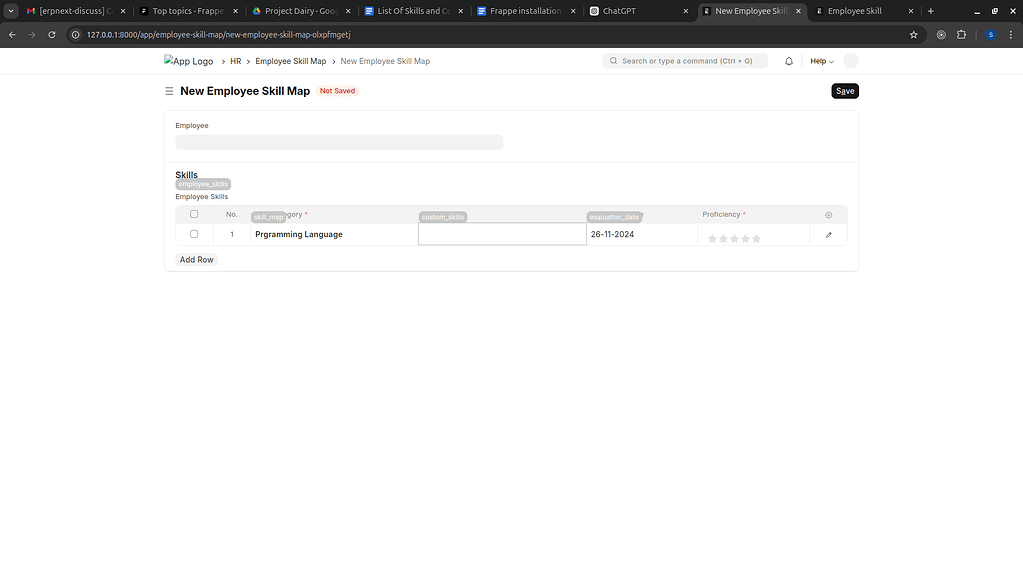The width and height of the screenshot is (1023, 578).
Task: Open the Help dropdown menu
Action: coord(820,60)
